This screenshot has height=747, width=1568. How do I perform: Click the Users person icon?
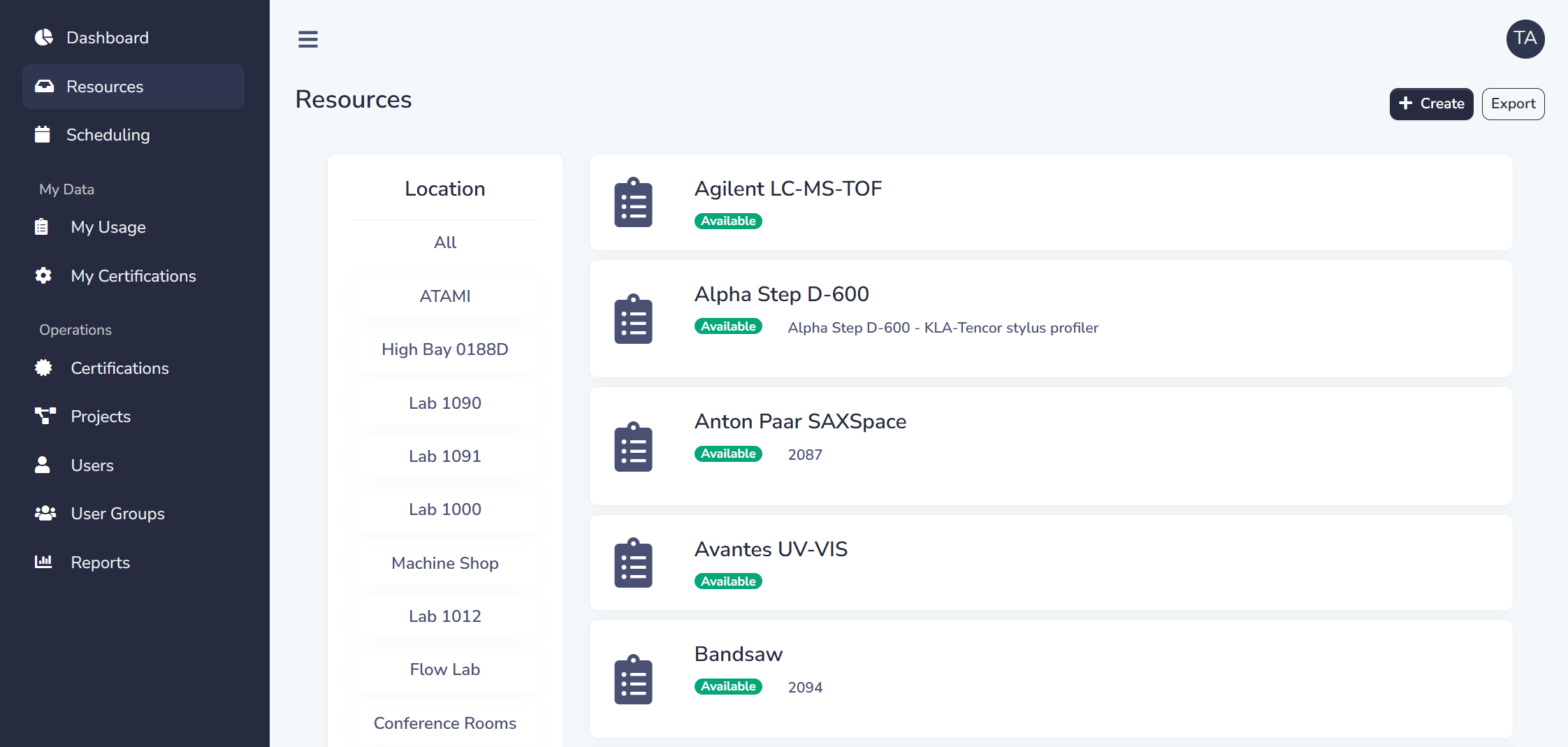pos(43,465)
